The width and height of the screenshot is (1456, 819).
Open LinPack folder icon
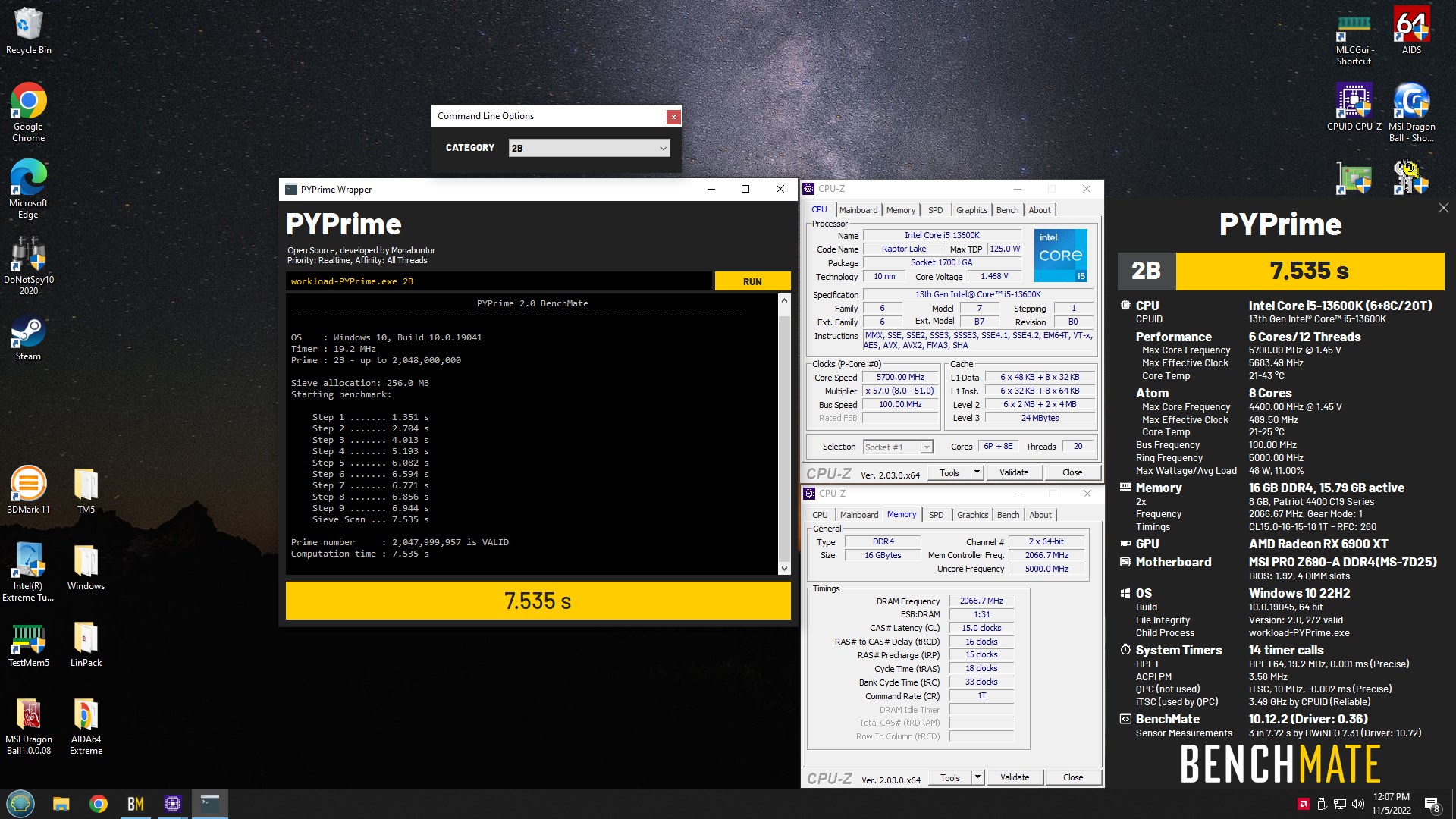pos(86,645)
